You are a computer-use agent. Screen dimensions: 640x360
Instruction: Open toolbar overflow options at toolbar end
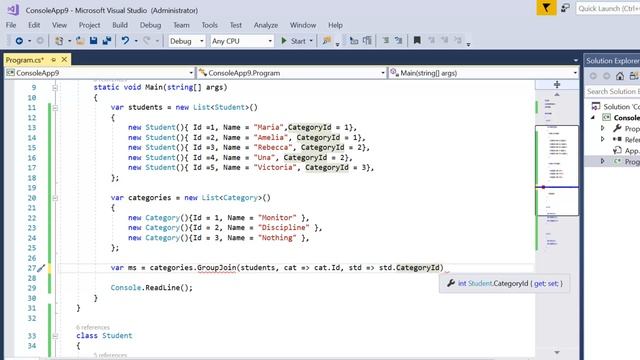468,44
